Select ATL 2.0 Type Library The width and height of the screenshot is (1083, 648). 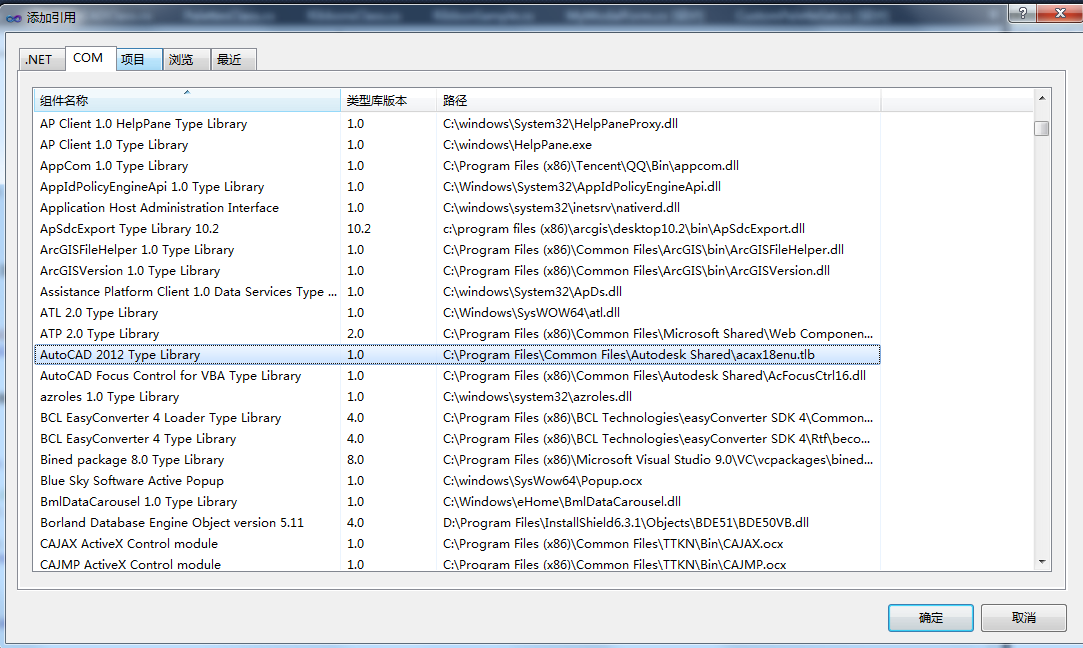[x=457, y=312]
